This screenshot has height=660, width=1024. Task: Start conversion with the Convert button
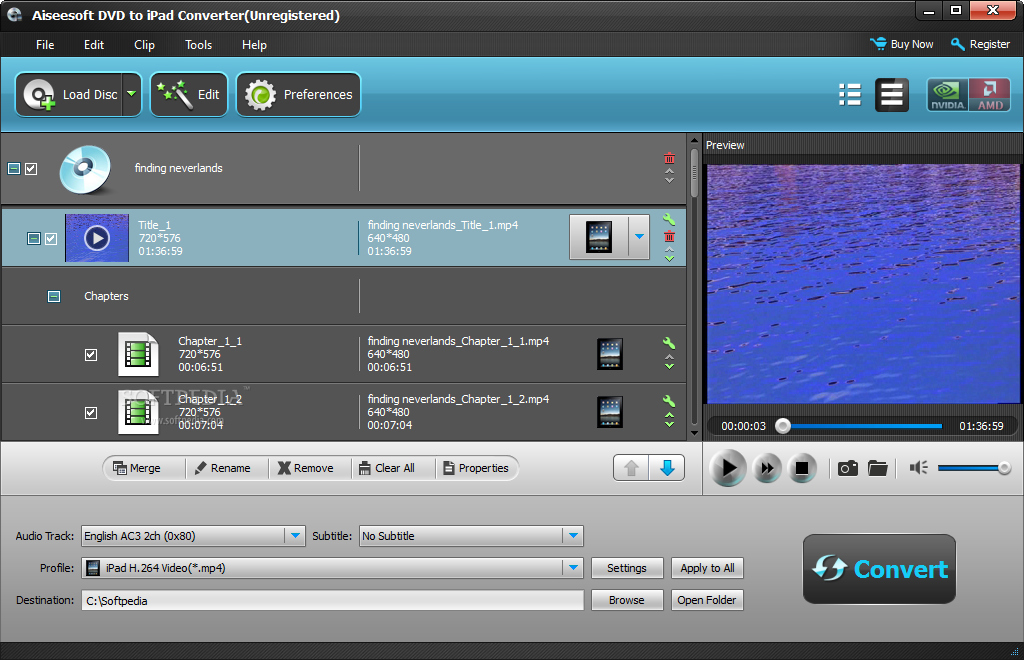coord(880,569)
